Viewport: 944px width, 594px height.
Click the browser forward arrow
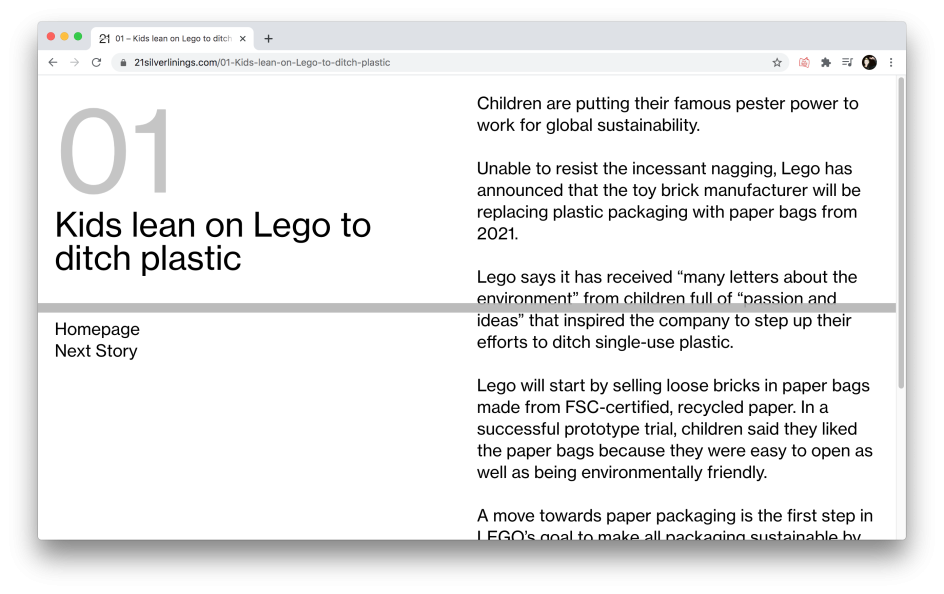(x=74, y=62)
